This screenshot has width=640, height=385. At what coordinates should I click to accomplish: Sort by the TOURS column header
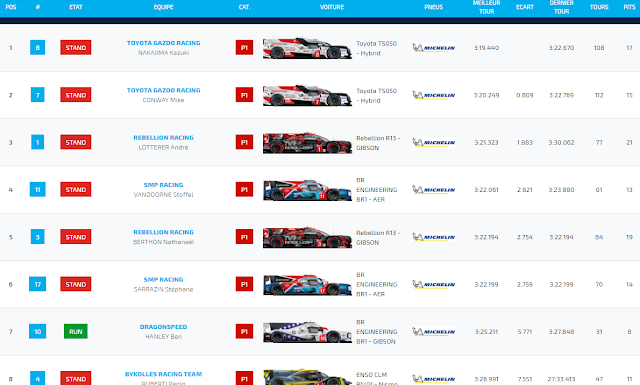pyautogui.click(x=599, y=7)
